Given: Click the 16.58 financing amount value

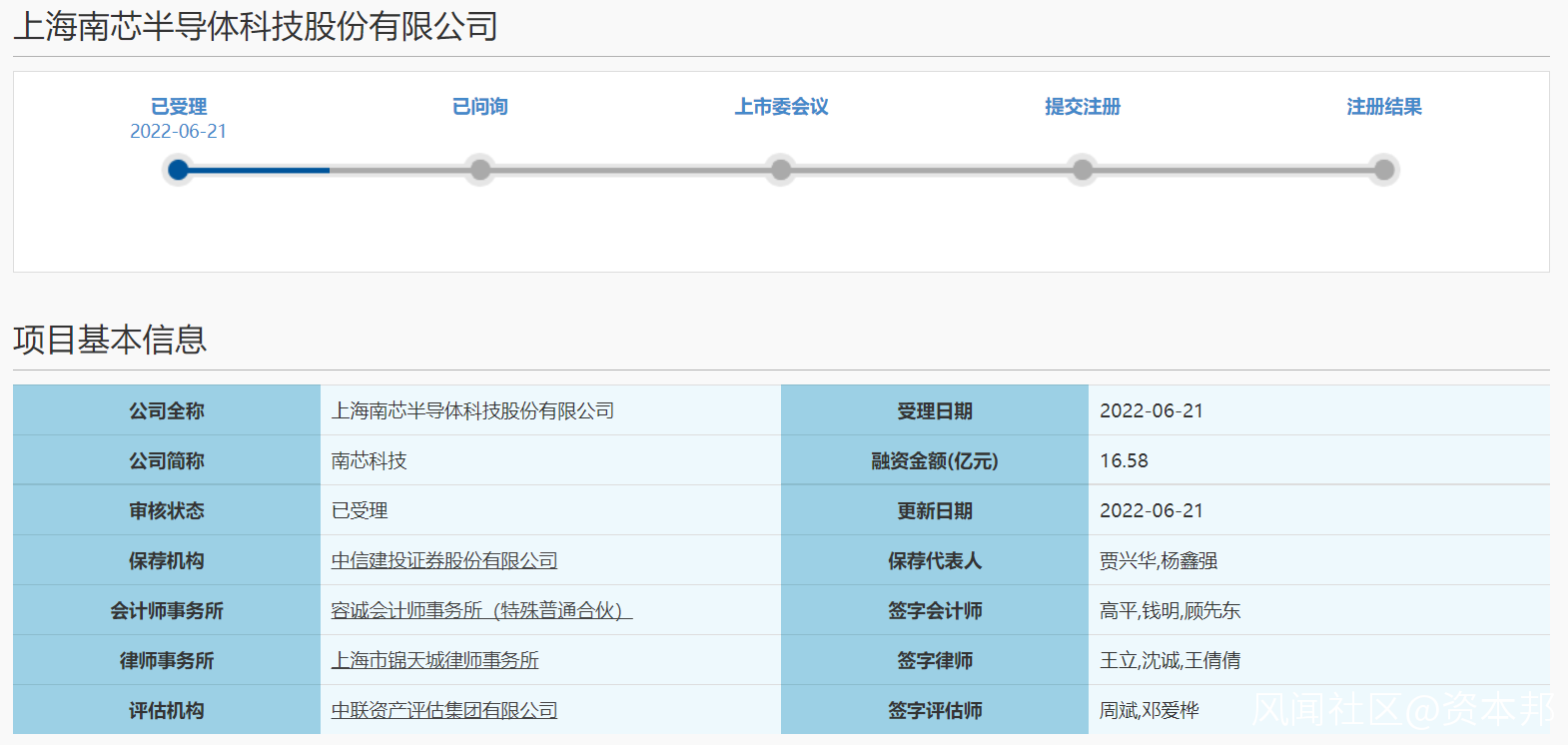Looking at the screenshot, I should (1125, 461).
